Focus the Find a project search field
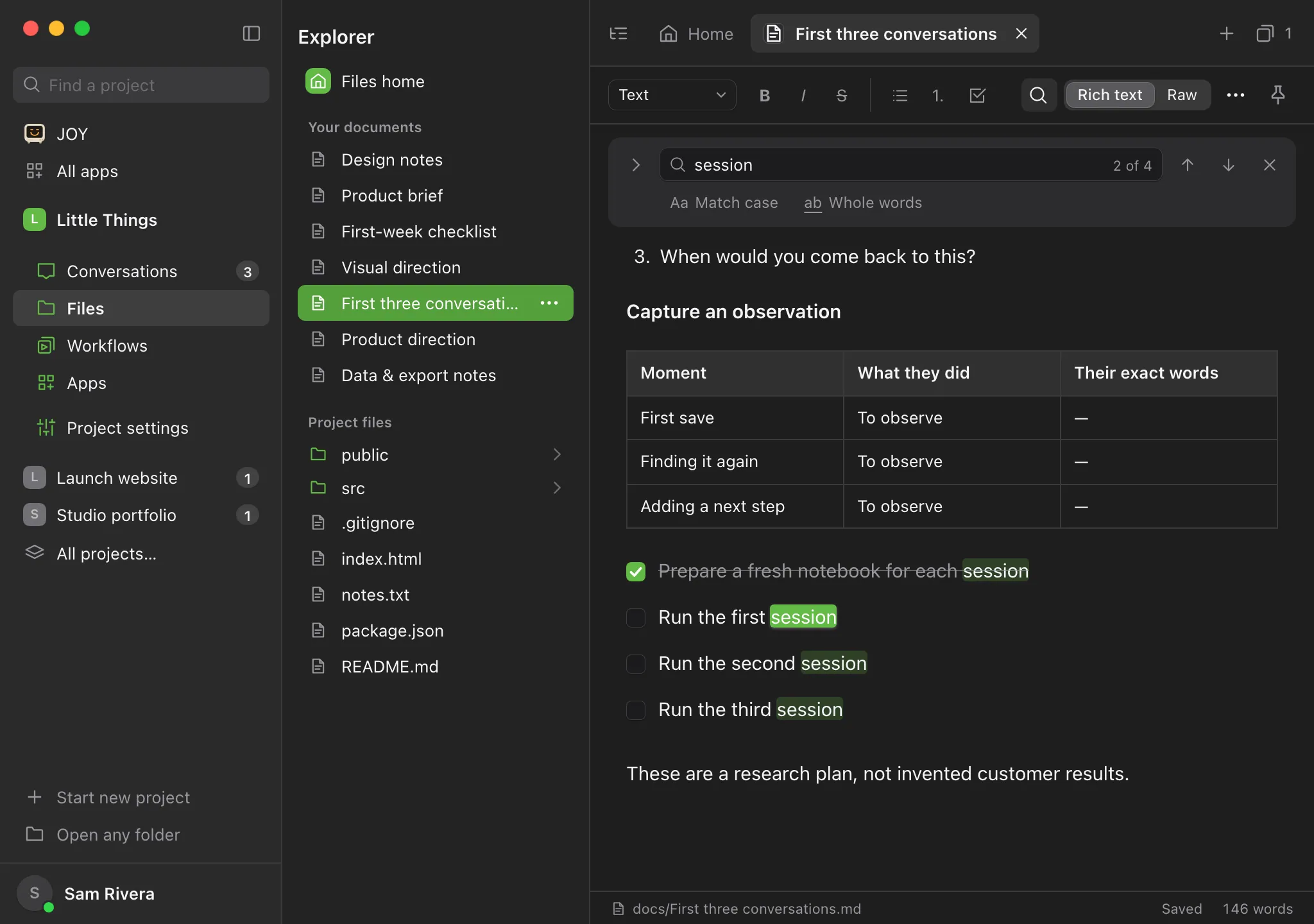This screenshot has width=1314, height=924. (x=141, y=85)
